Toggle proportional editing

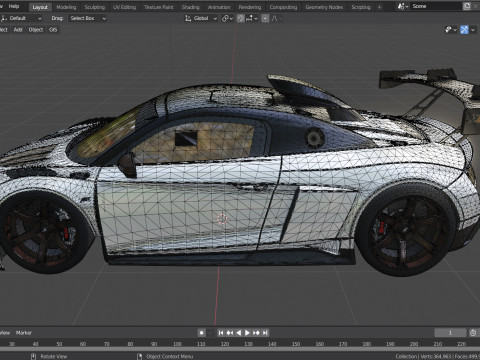coord(265,18)
